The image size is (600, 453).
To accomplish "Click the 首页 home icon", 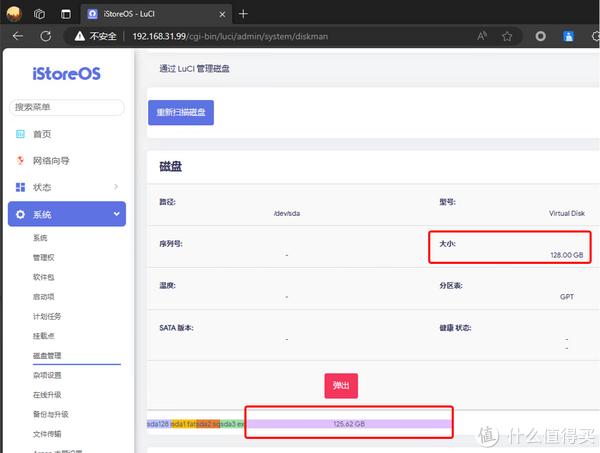I will pos(20,134).
